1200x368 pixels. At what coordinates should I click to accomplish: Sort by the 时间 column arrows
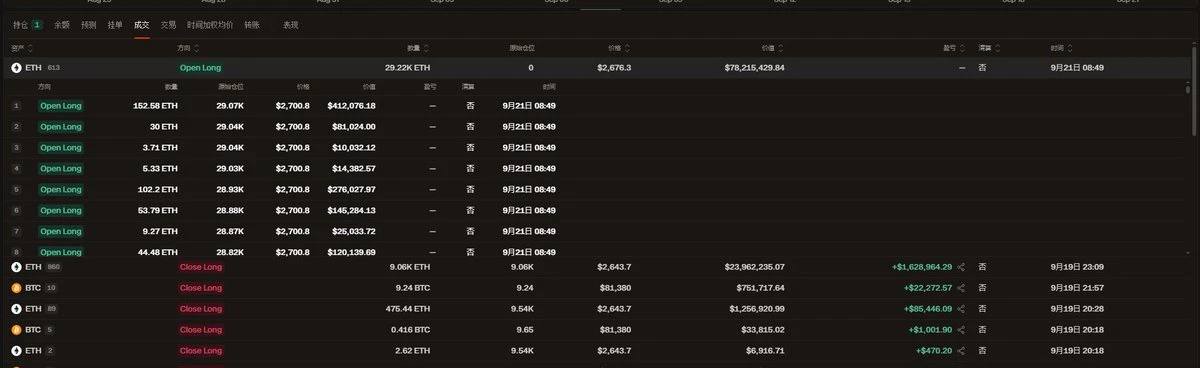point(1069,48)
